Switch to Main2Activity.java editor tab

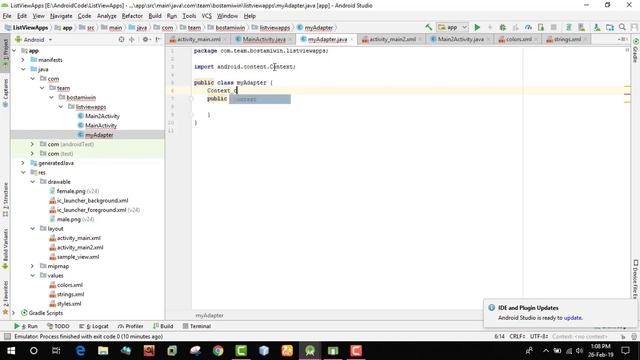click(460, 40)
